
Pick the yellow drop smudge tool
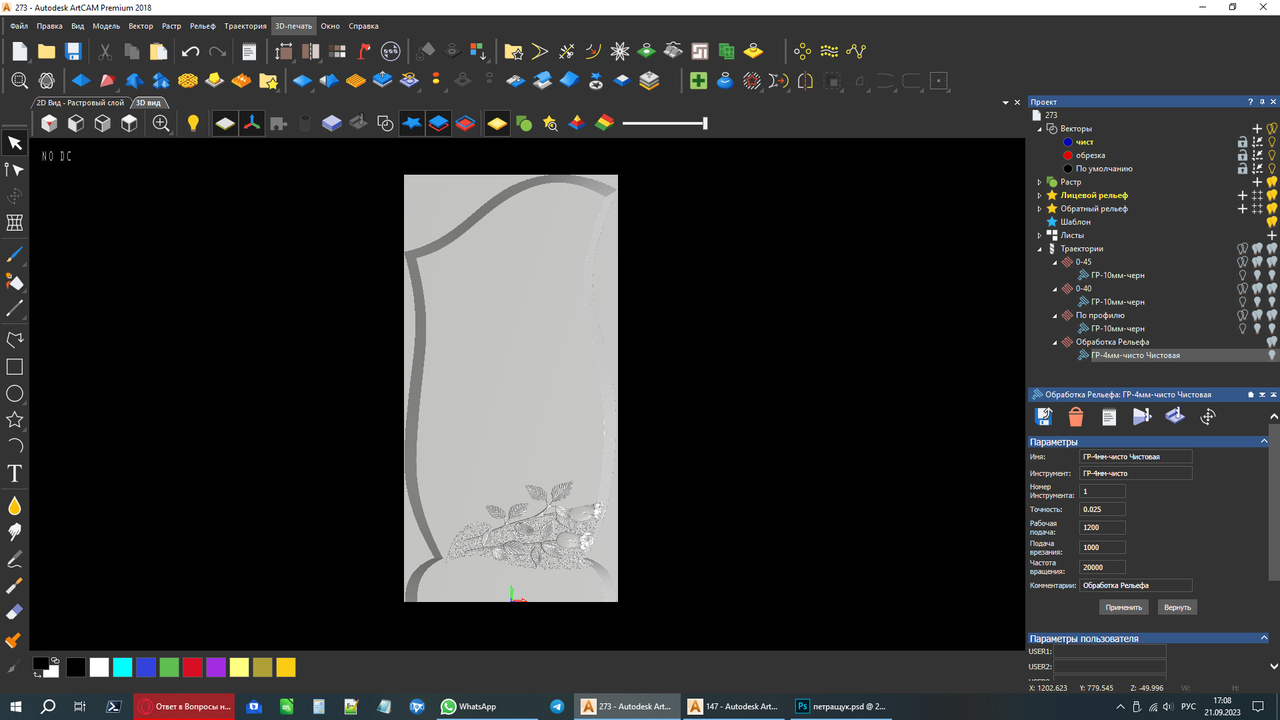15,505
